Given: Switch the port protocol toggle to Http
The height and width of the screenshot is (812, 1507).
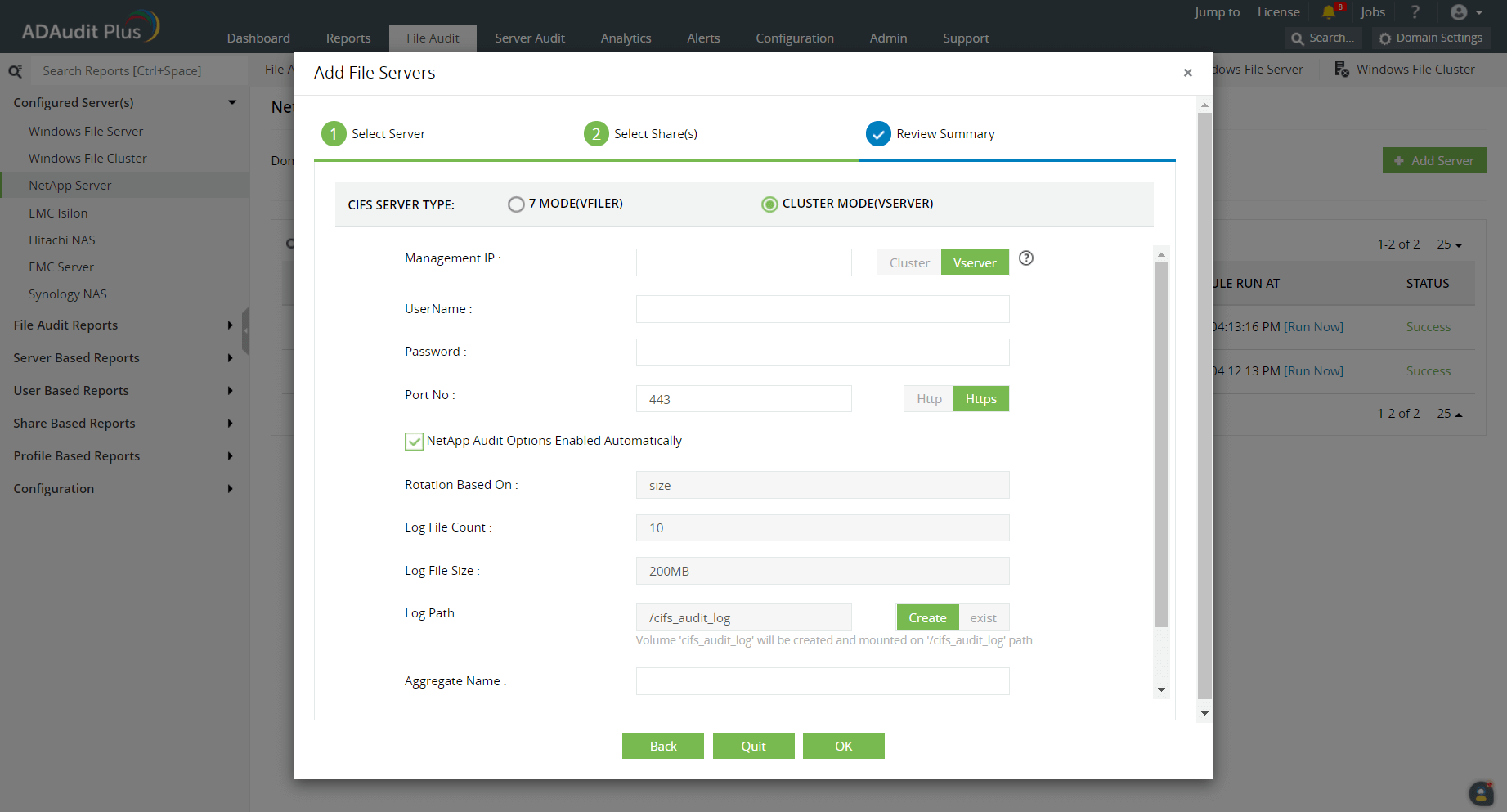Looking at the screenshot, I should pos(928,398).
